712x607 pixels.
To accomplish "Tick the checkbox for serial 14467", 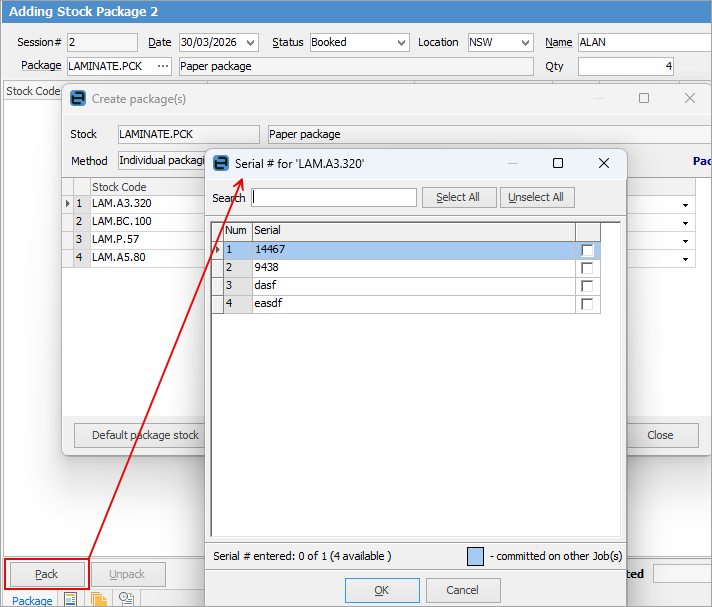I will tap(587, 250).
